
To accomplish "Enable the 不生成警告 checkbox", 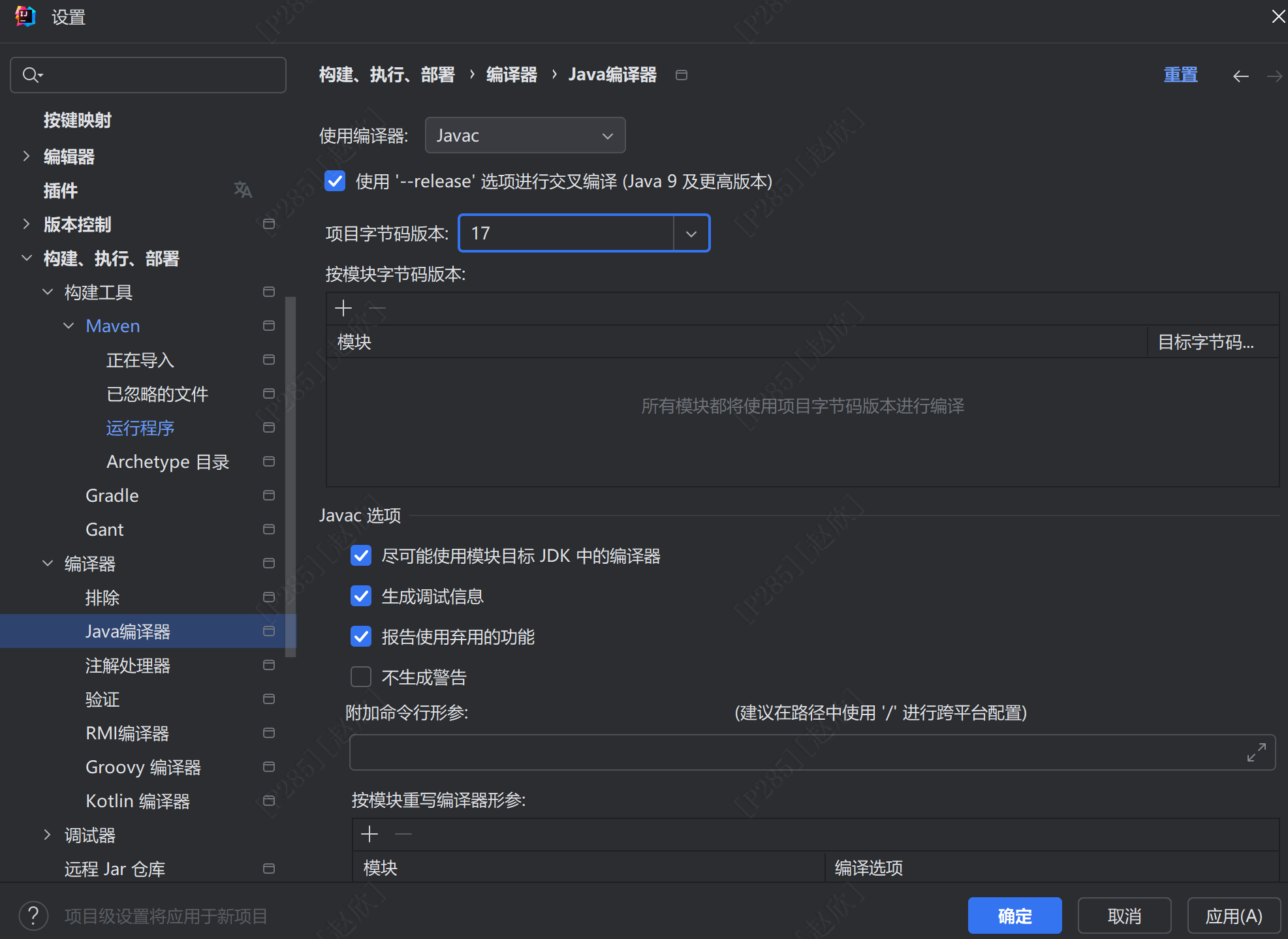I will coord(361,677).
